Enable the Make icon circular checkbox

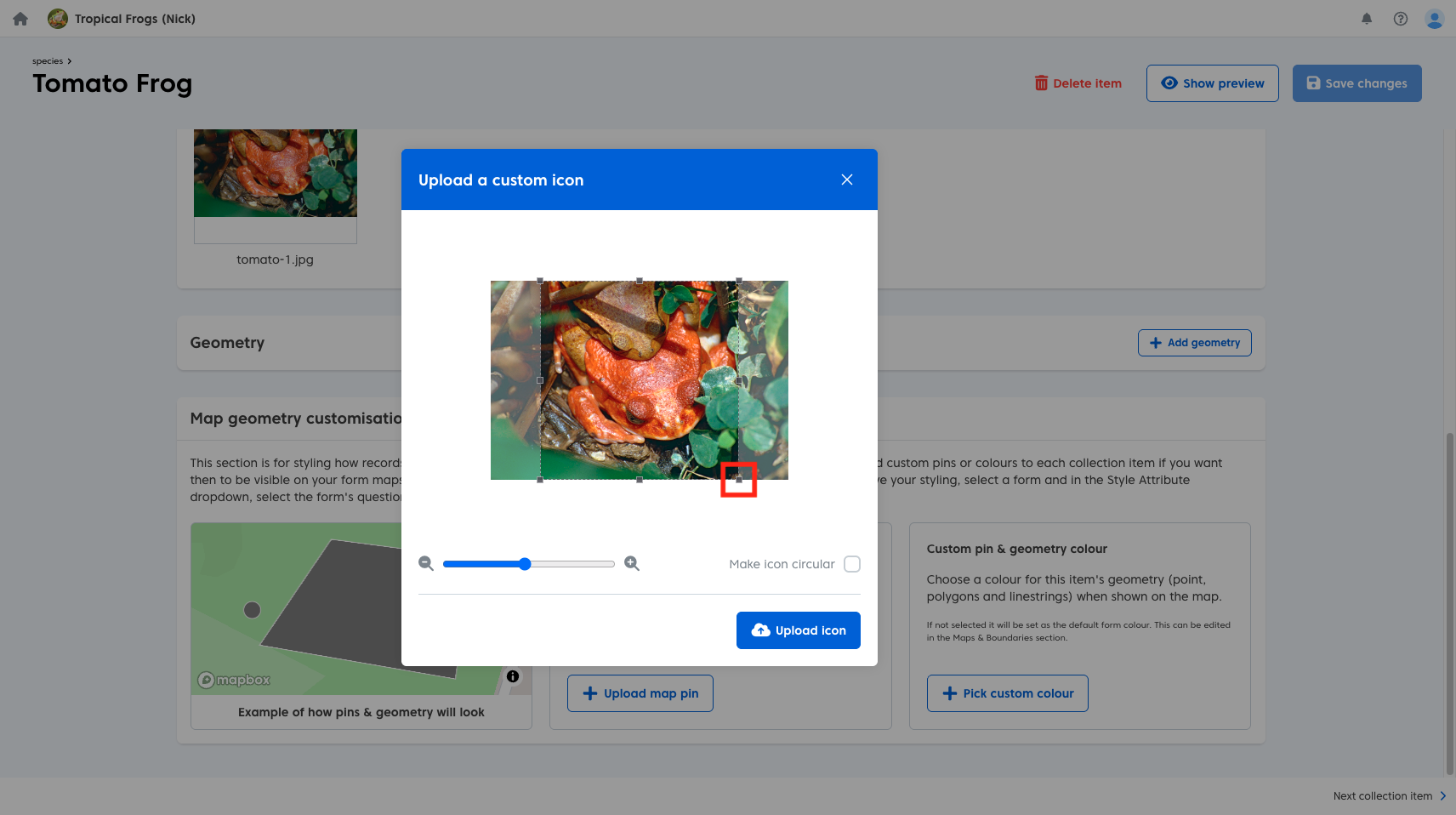pos(852,564)
